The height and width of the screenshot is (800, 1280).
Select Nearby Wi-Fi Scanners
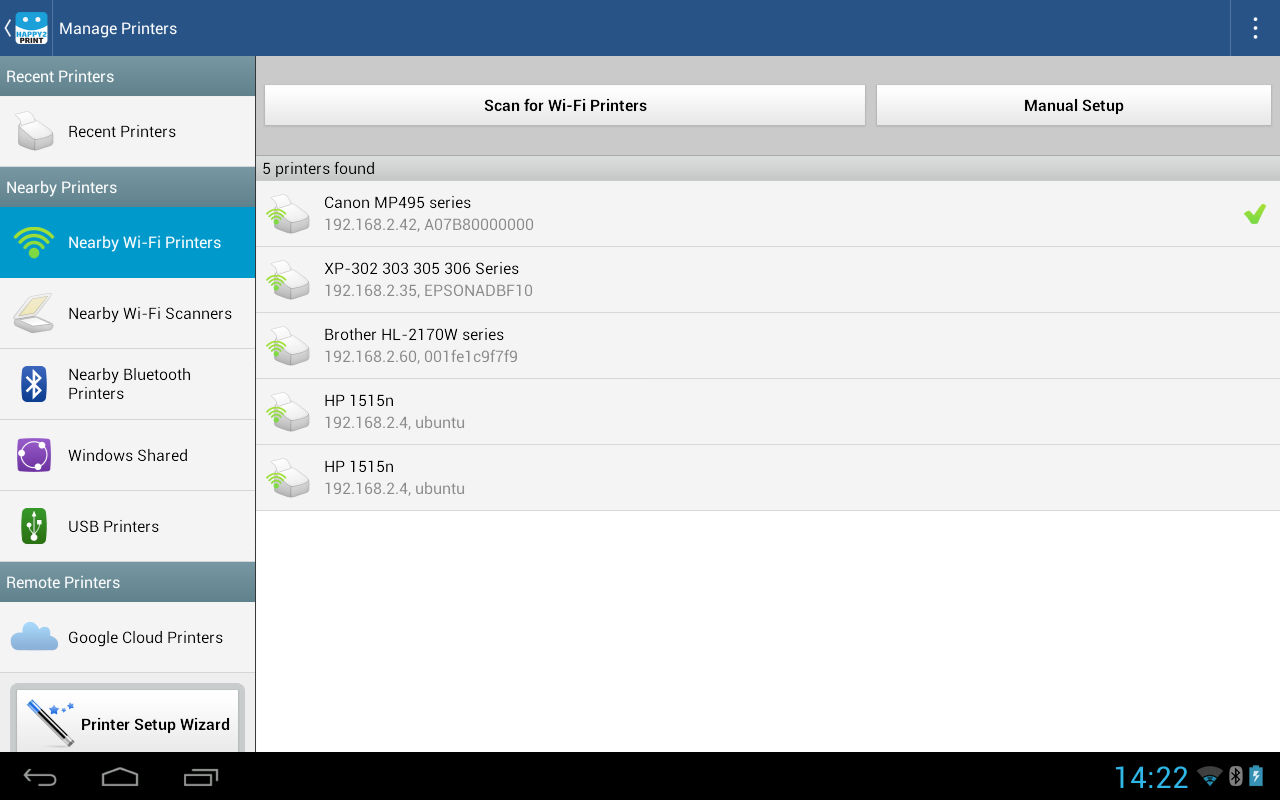pyautogui.click(x=128, y=313)
